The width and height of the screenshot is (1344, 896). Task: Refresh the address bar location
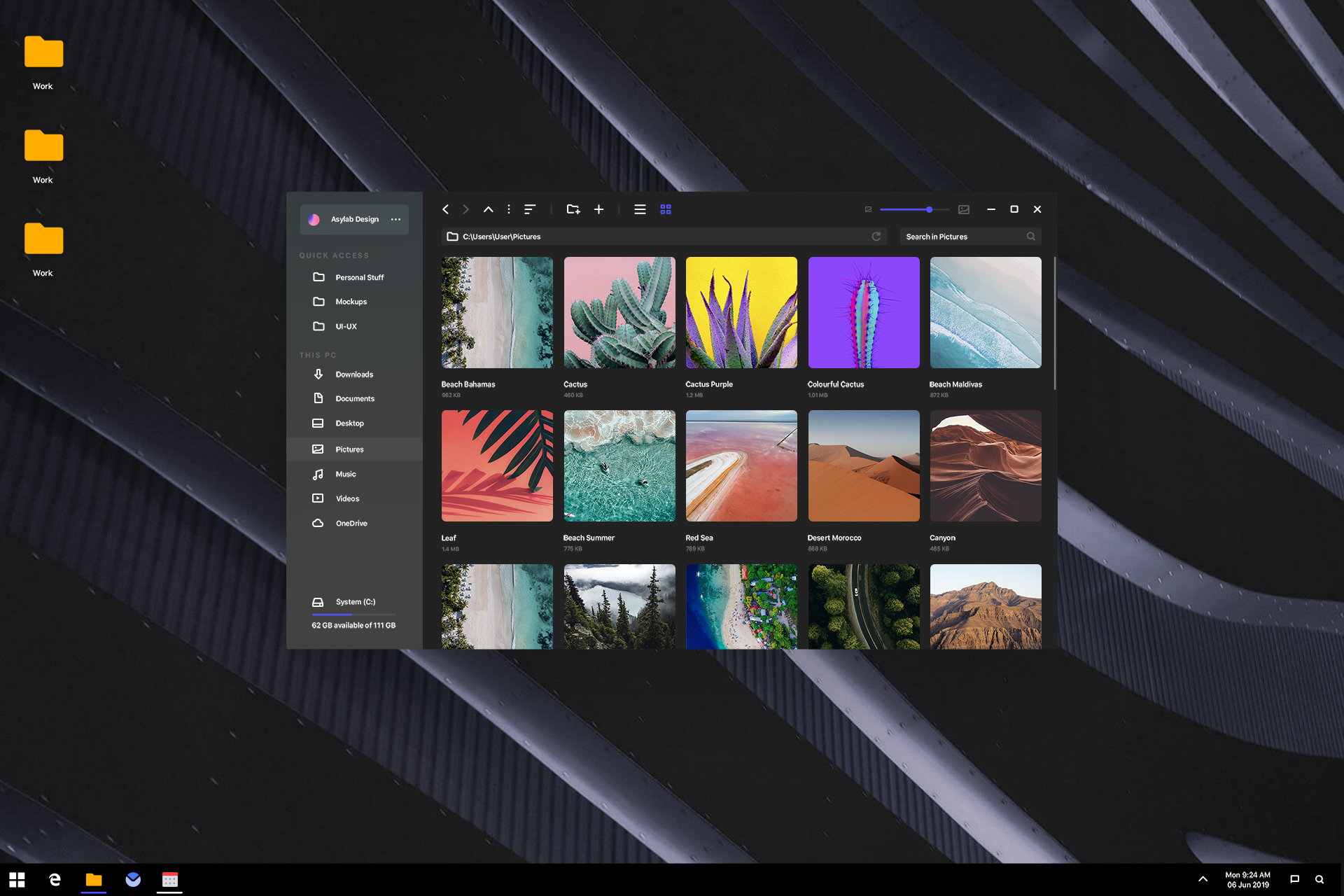(x=876, y=237)
